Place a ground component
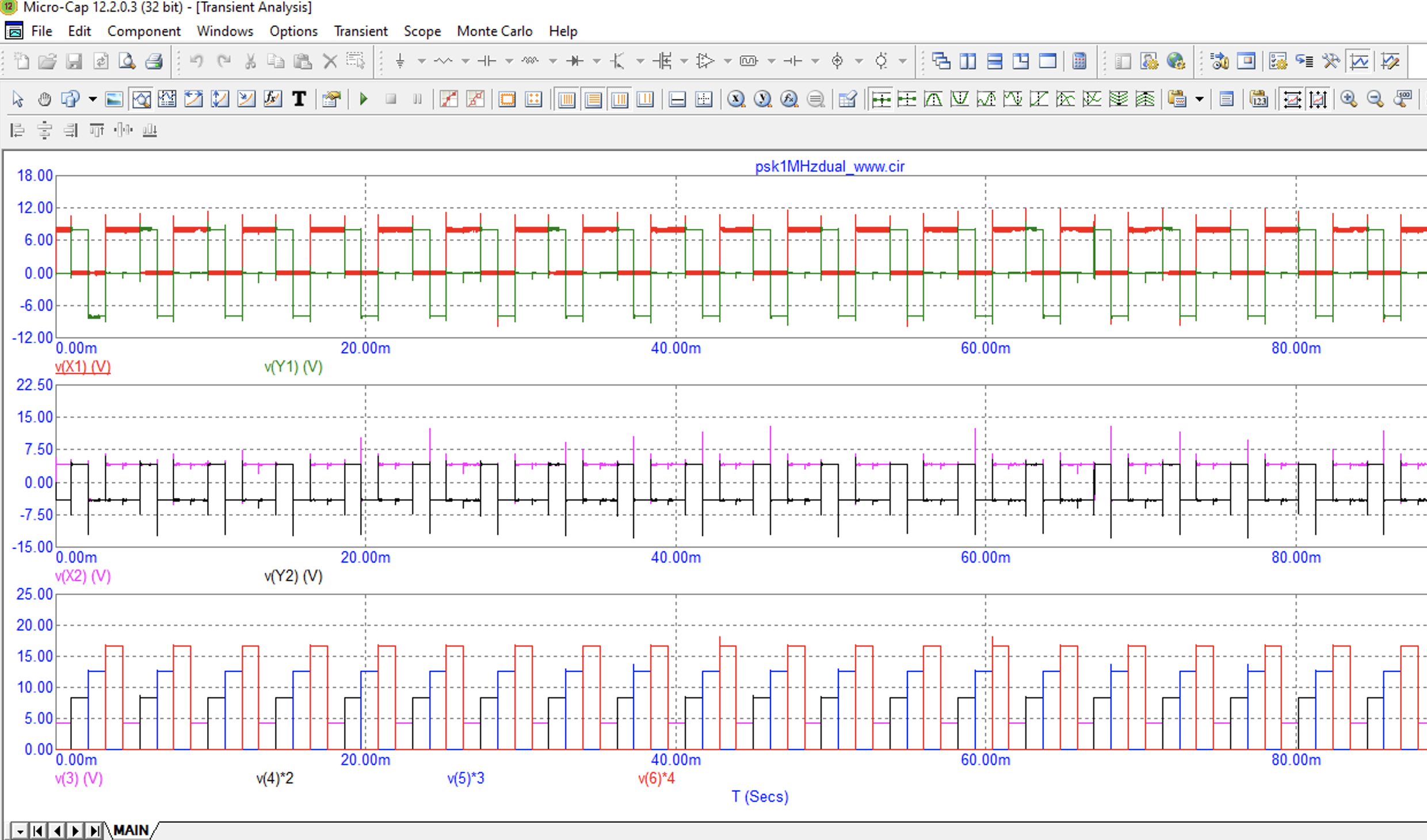 click(400, 61)
